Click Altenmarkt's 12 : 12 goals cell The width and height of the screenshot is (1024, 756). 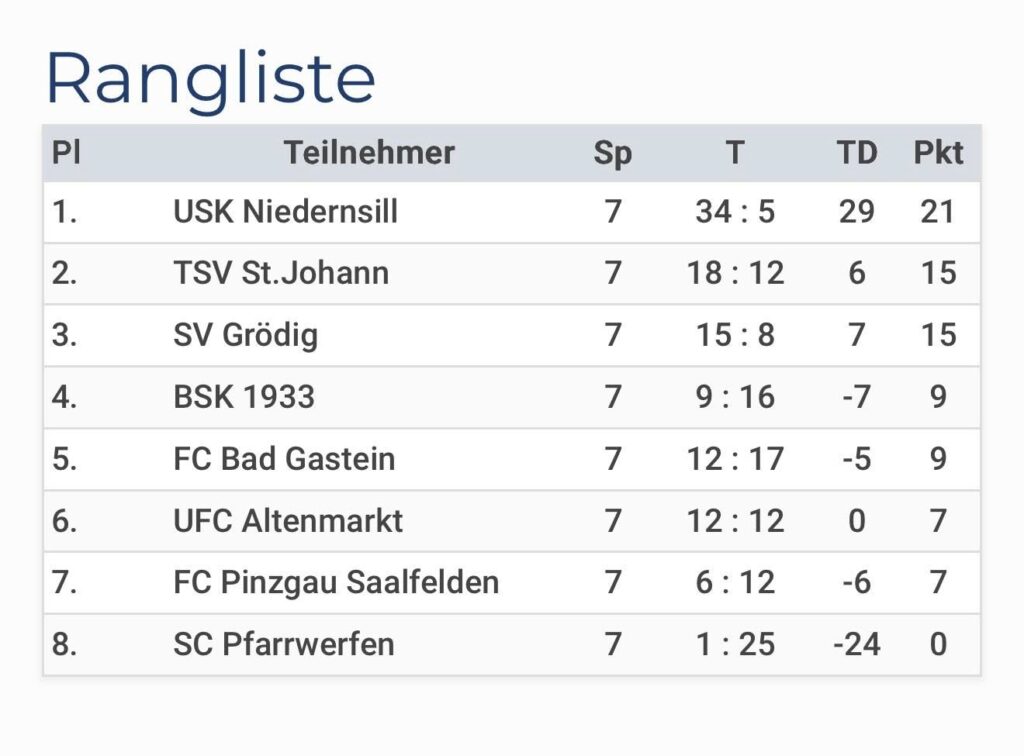735,521
